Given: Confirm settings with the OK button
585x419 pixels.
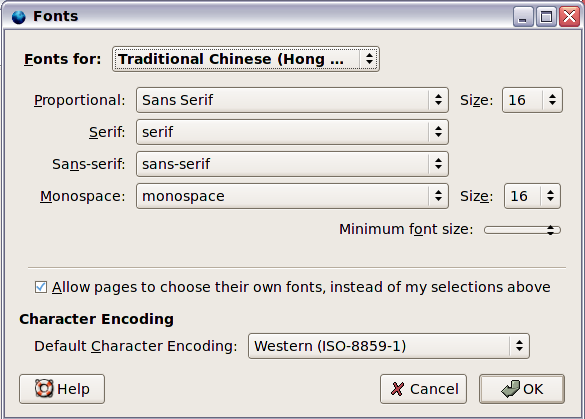Looking at the screenshot, I should coord(522,389).
